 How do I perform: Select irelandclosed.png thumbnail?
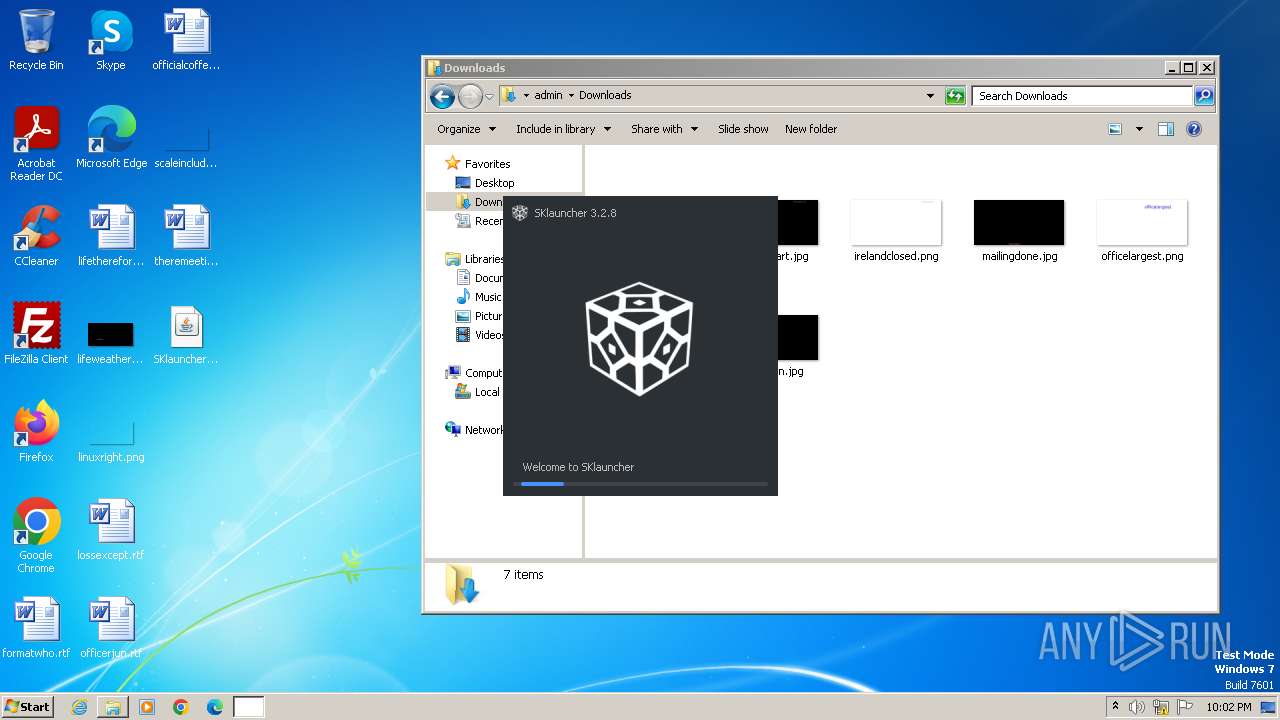click(x=896, y=231)
